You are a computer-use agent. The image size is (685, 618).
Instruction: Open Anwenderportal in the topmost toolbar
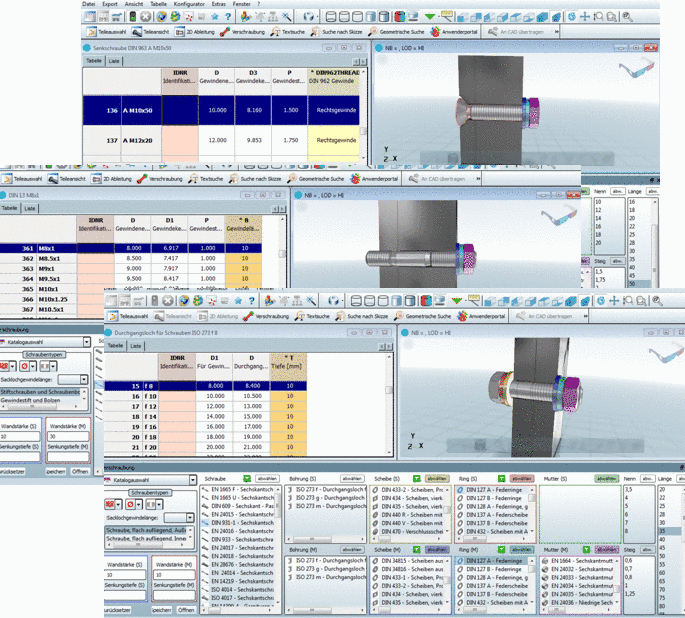(x=454, y=32)
